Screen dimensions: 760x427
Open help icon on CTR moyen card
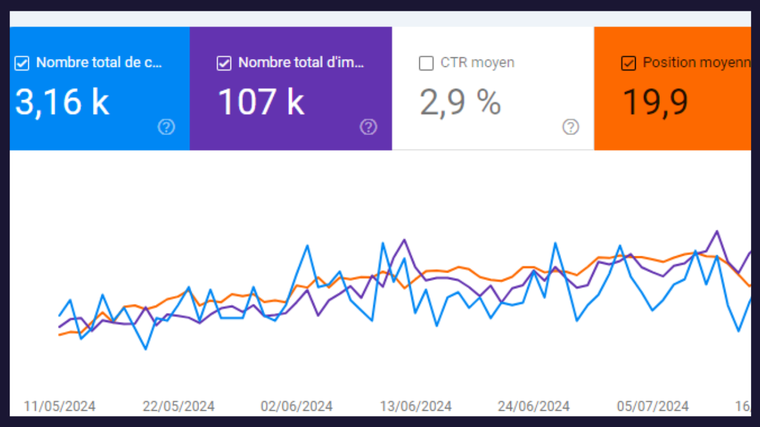(x=570, y=126)
